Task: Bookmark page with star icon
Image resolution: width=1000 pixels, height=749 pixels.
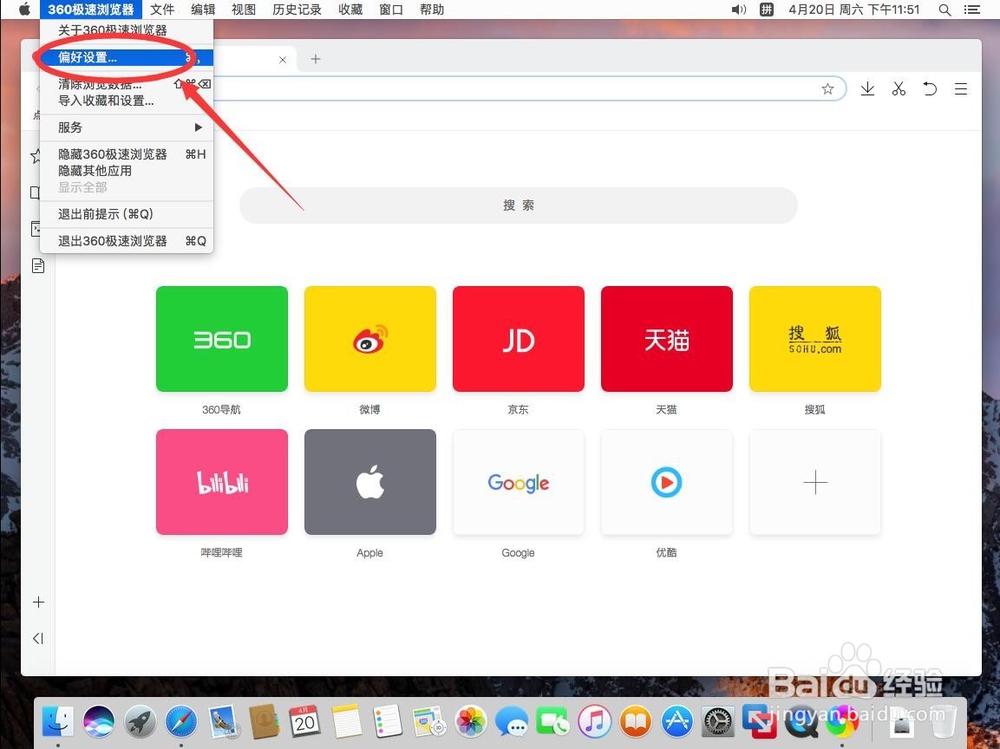Action: point(828,89)
